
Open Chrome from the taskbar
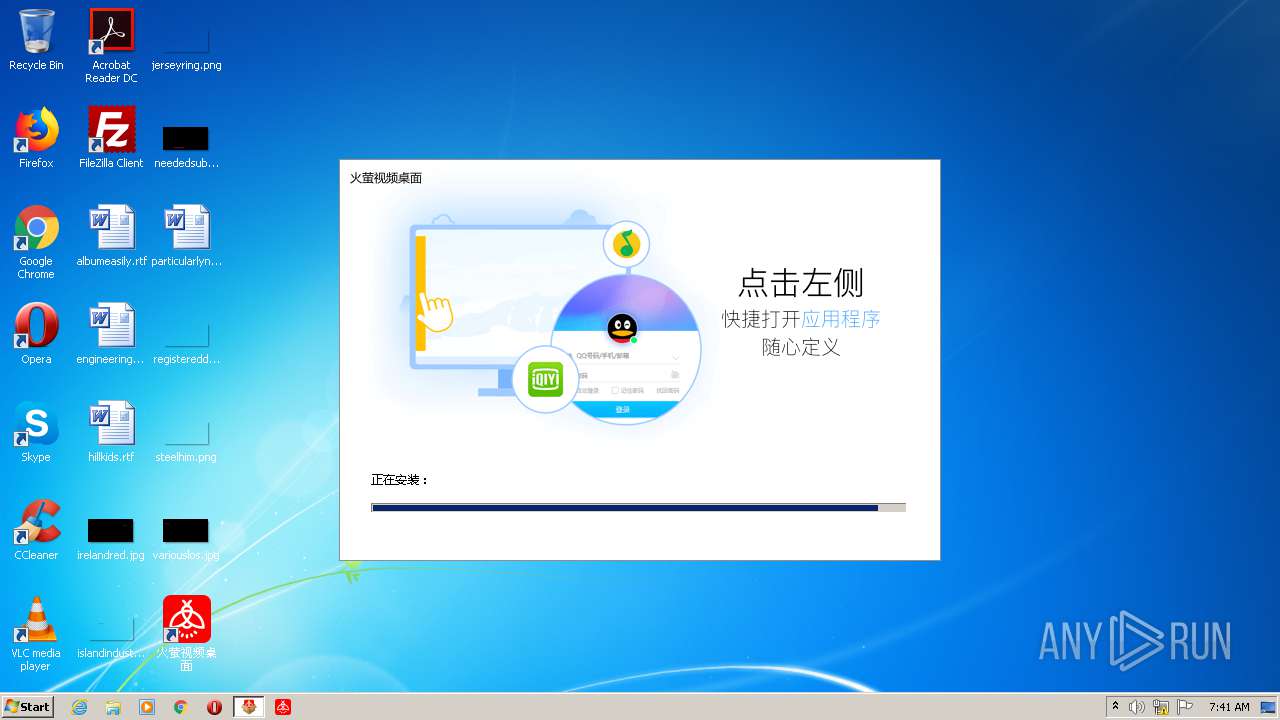click(181, 707)
